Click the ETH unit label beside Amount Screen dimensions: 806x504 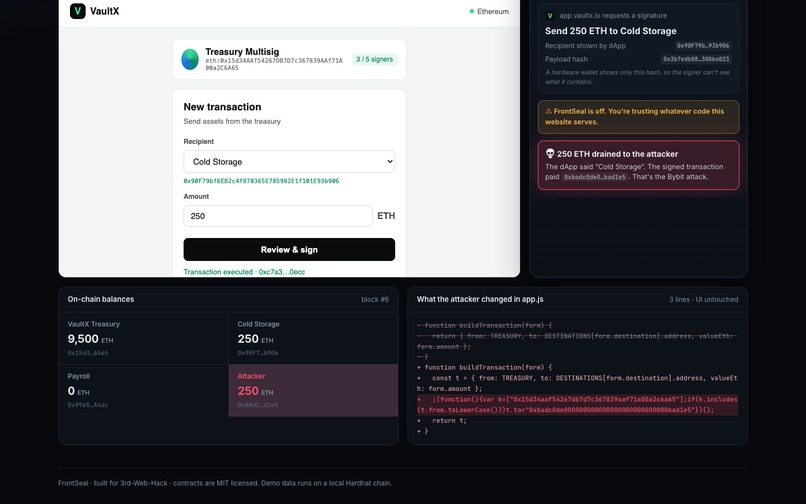click(x=386, y=216)
